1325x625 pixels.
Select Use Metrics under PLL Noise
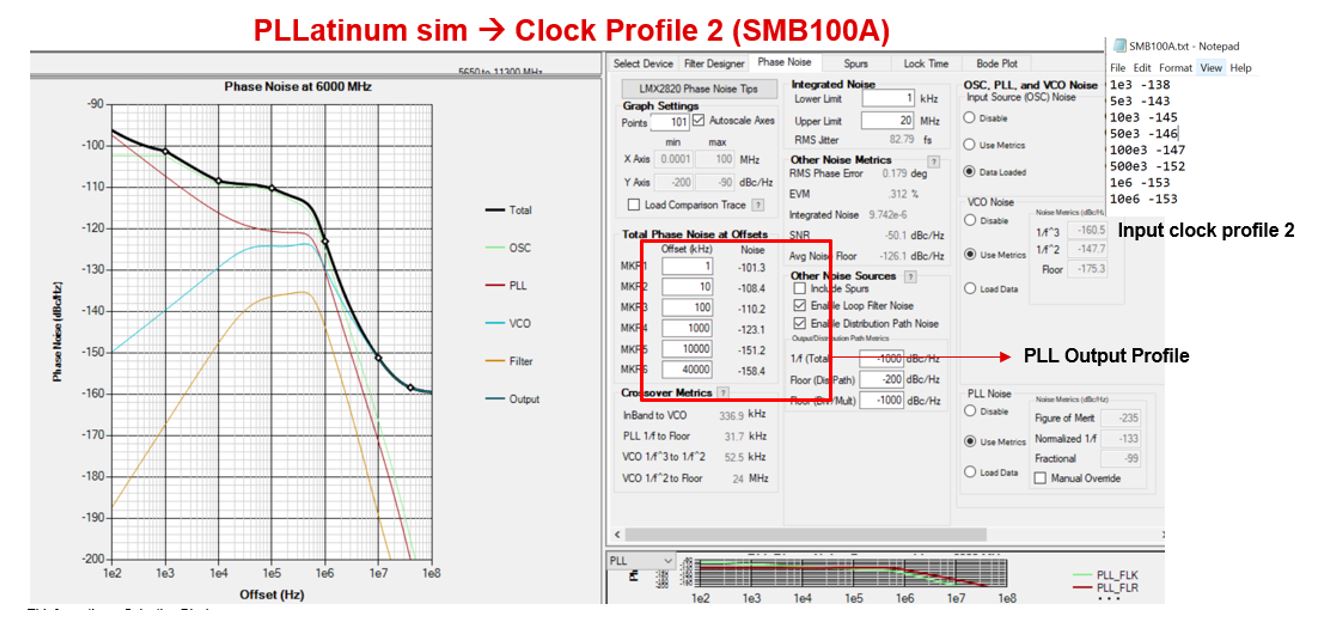(x=970, y=441)
